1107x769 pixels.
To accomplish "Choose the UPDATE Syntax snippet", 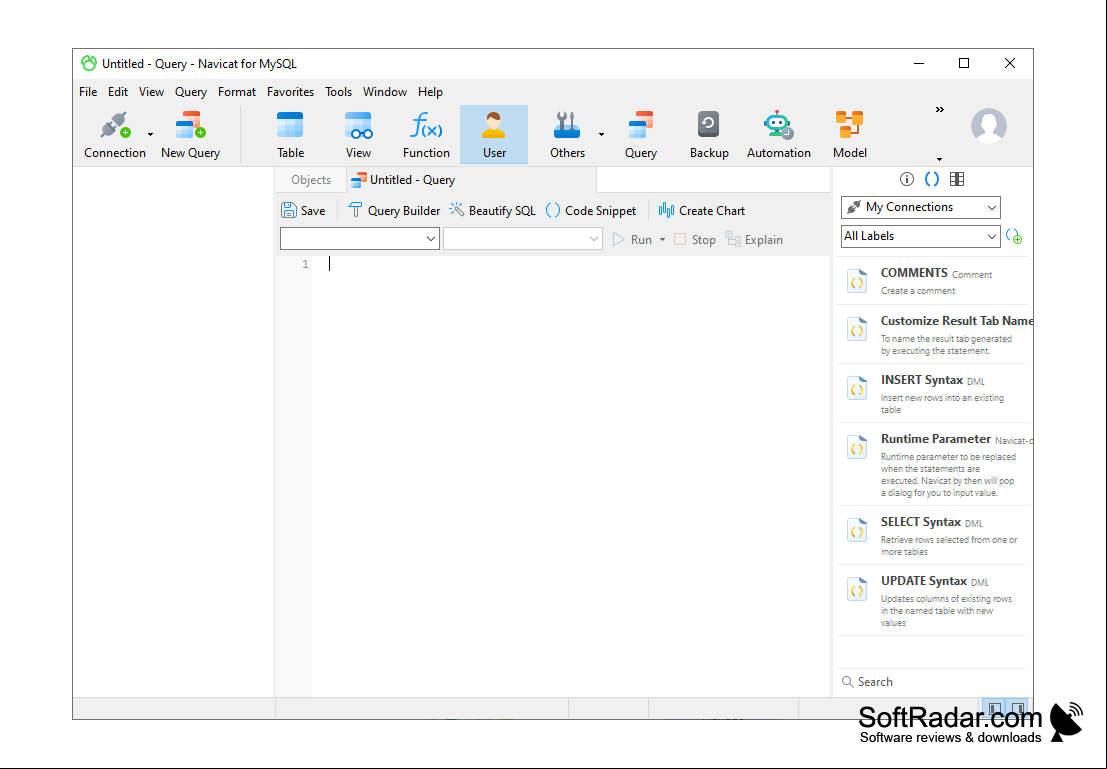I will point(933,600).
